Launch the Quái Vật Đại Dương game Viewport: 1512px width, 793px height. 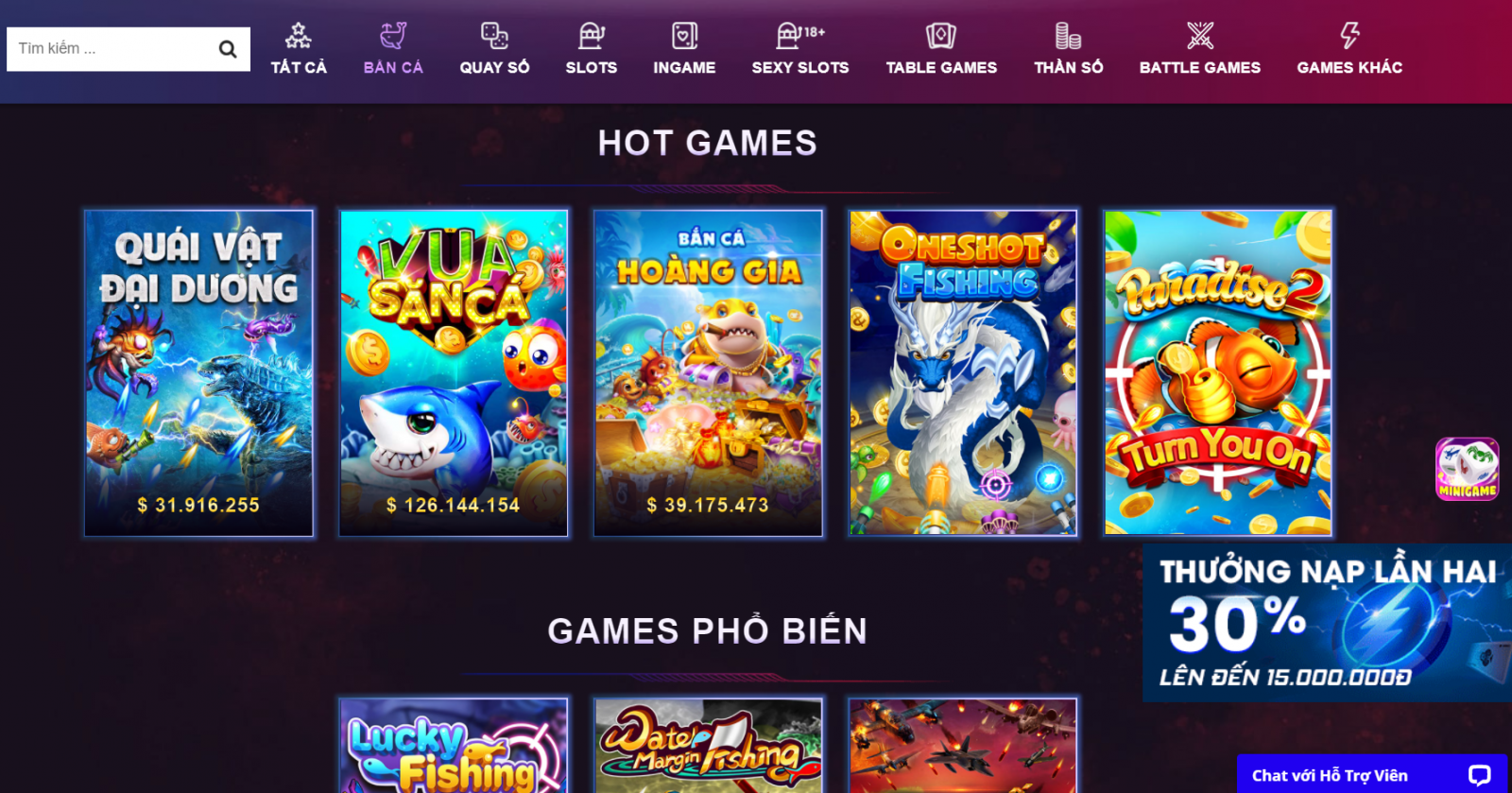click(x=198, y=373)
